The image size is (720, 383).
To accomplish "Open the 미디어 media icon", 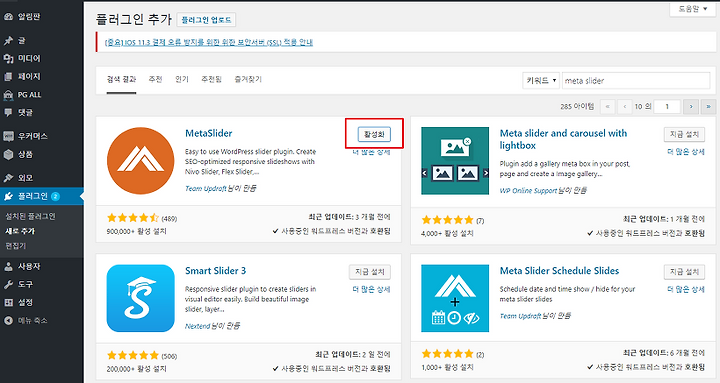I will pyautogui.click(x=8, y=59).
